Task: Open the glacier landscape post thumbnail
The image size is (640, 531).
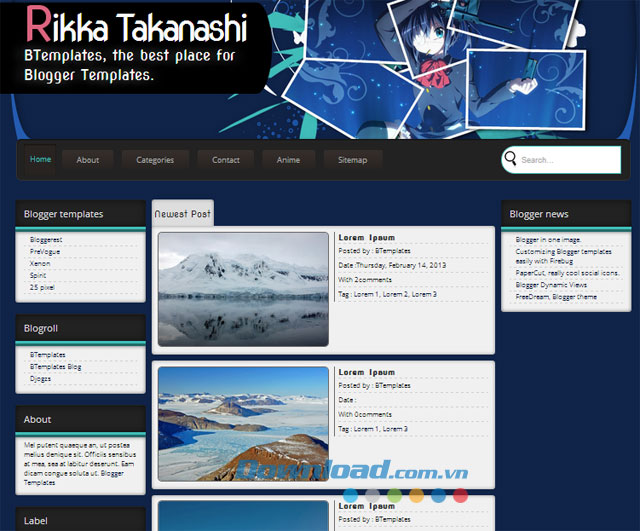Action: click(243, 423)
